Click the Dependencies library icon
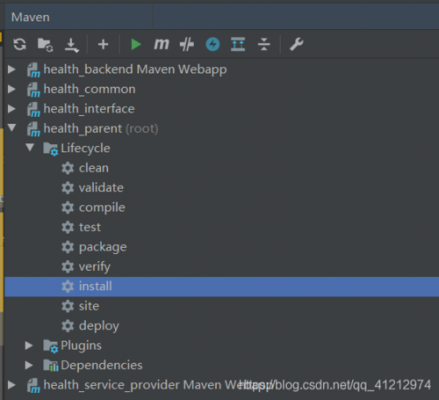The width and height of the screenshot is (439, 400). tap(51, 366)
